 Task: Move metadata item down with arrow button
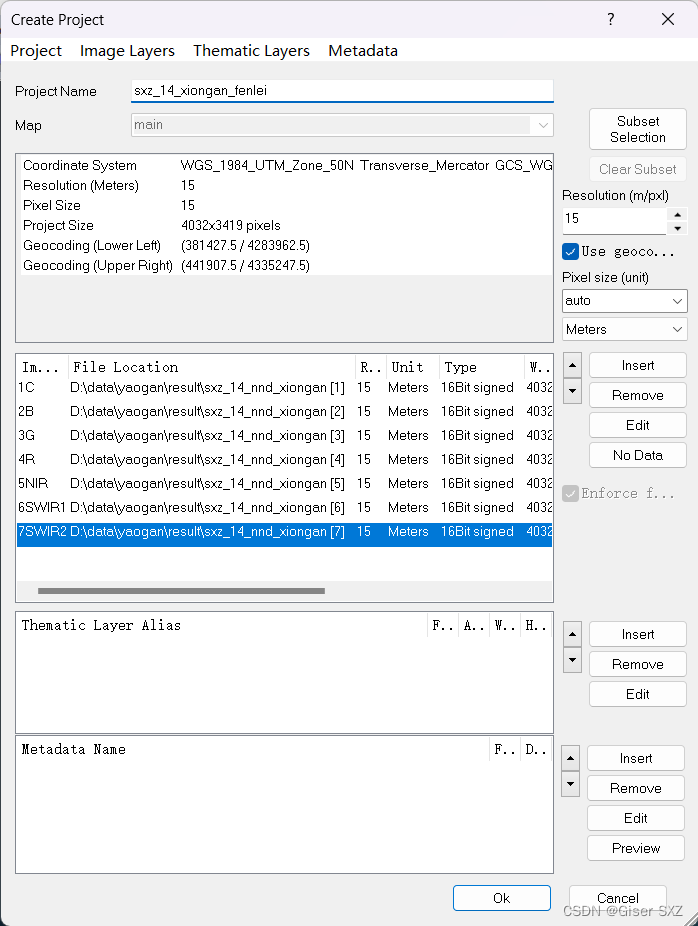570,784
